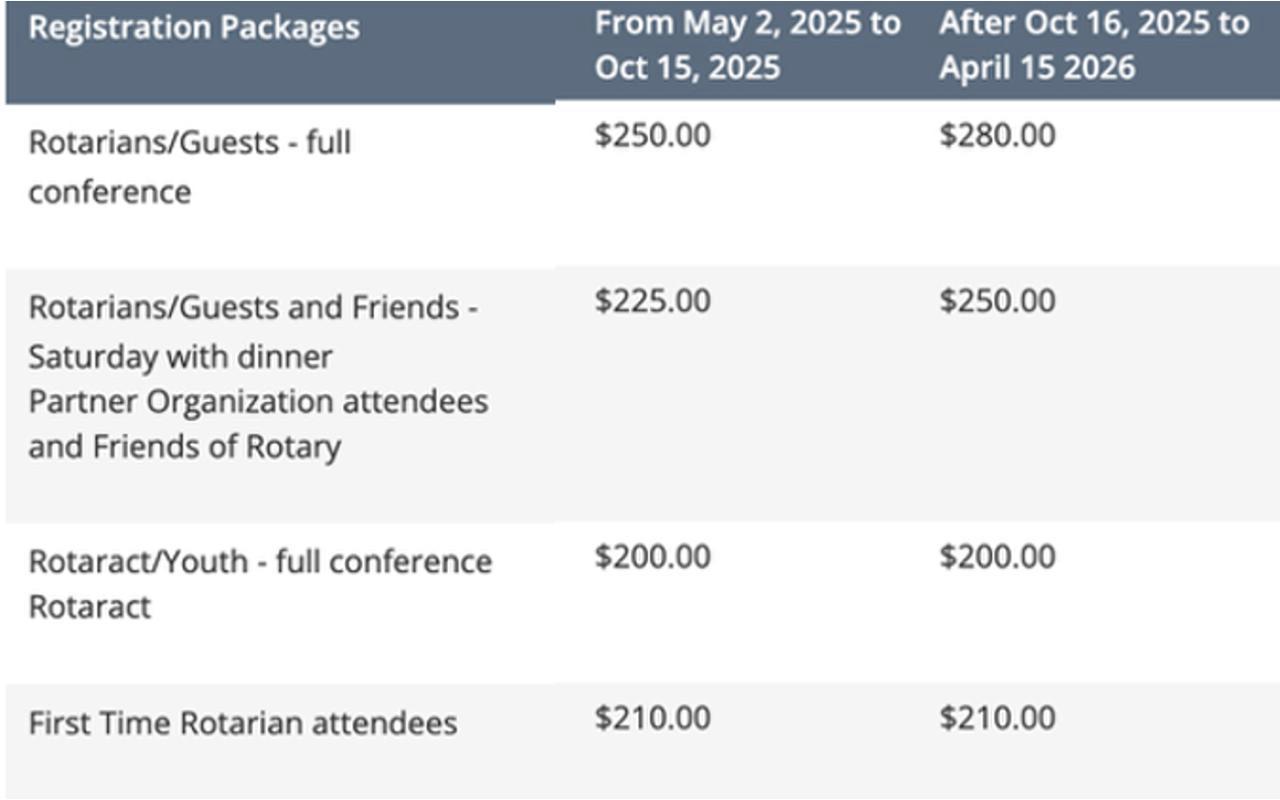This screenshot has width=1280, height=800.
Task: Select the late $200.00 Rotaract/Youth price
Action: click(x=996, y=556)
